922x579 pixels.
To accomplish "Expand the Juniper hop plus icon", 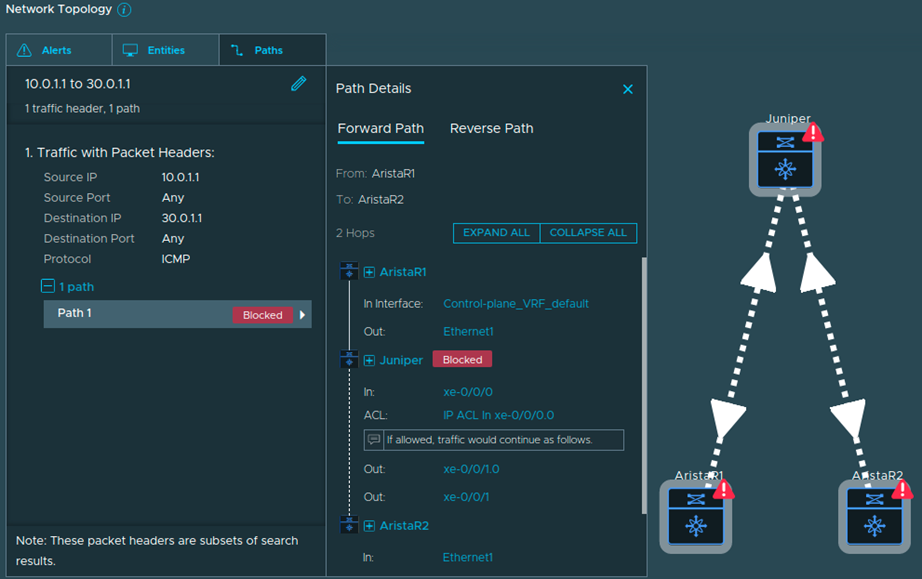I will point(369,360).
